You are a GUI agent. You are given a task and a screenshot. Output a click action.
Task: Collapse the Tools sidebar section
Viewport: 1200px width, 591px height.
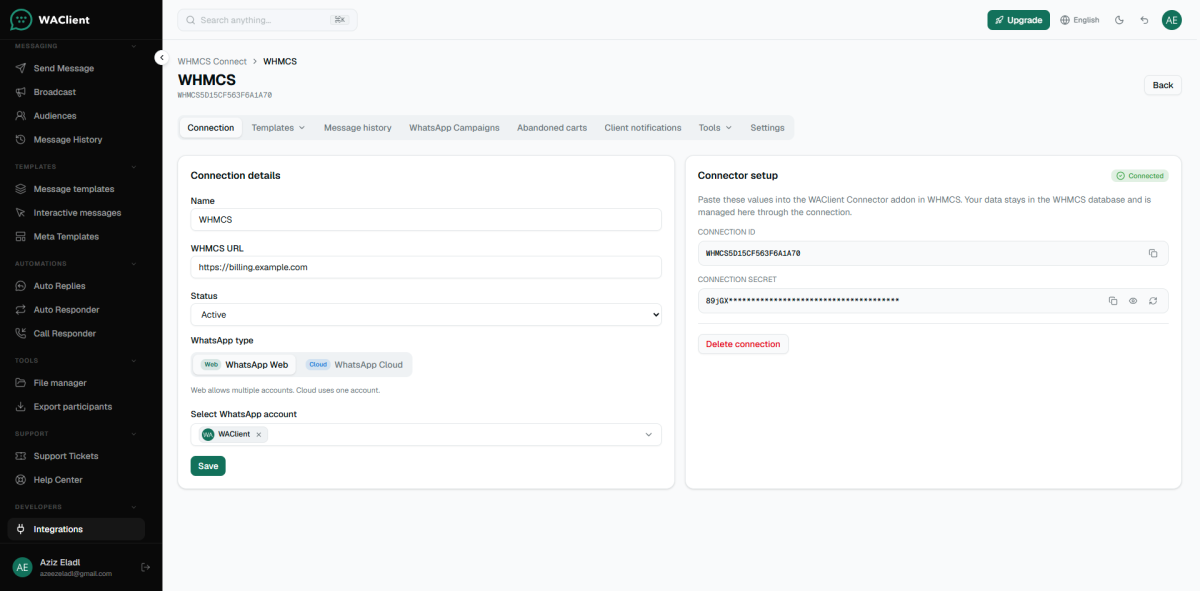coord(134,361)
